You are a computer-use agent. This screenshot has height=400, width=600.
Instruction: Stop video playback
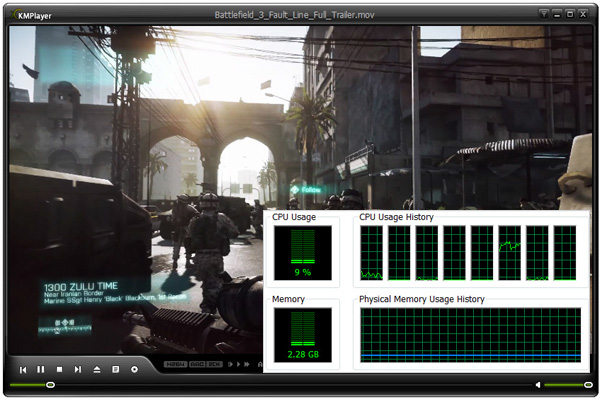tap(59, 369)
